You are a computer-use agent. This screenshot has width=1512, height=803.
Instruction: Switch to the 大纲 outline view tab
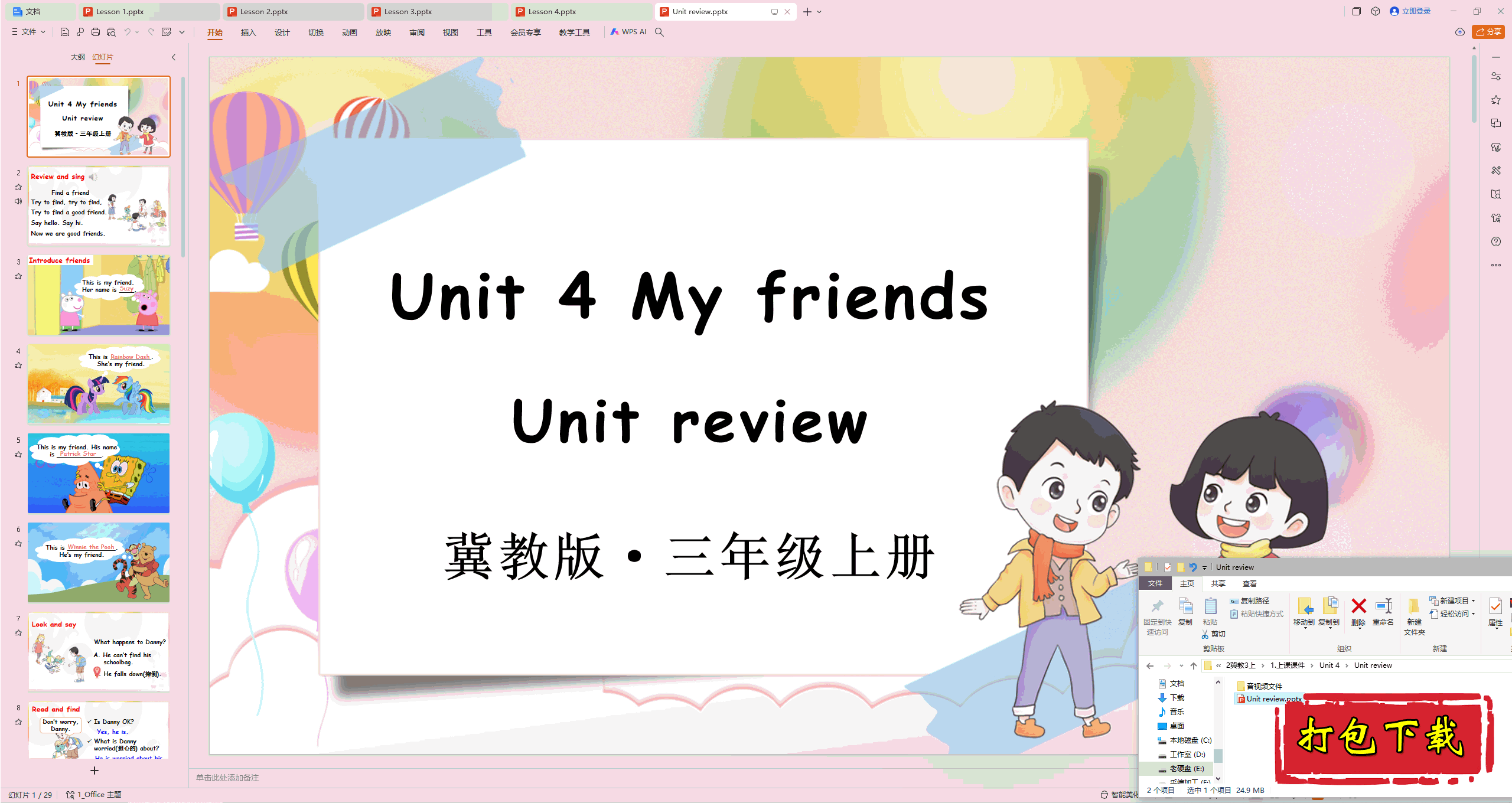[x=78, y=57]
